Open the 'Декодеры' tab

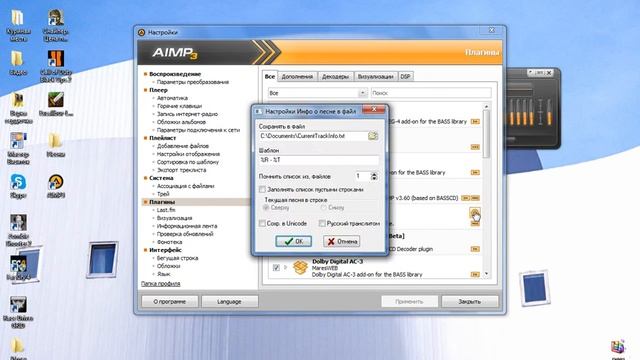pyautogui.click(x=336, y=77)
